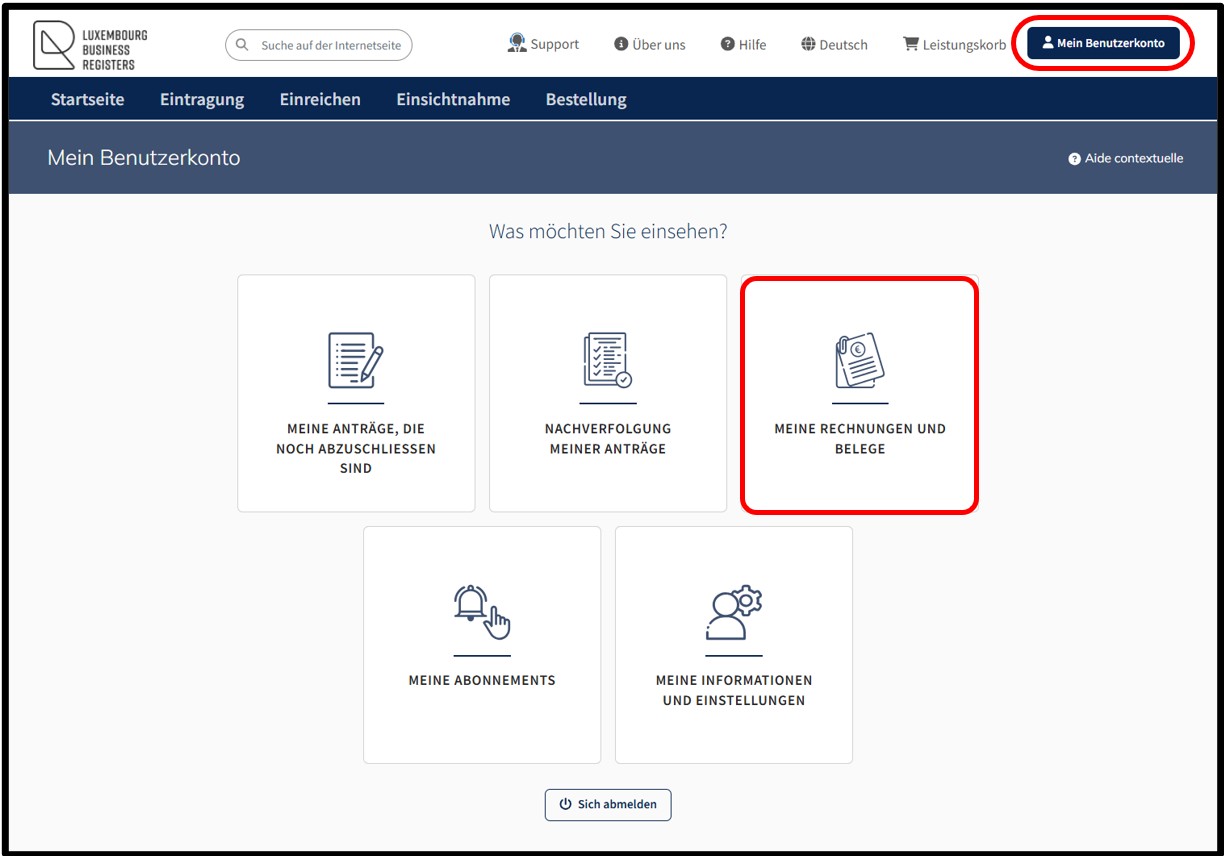Click the Luxembourg Business Registers logo
Viewport: 1224px width, 856px height.
90,46
